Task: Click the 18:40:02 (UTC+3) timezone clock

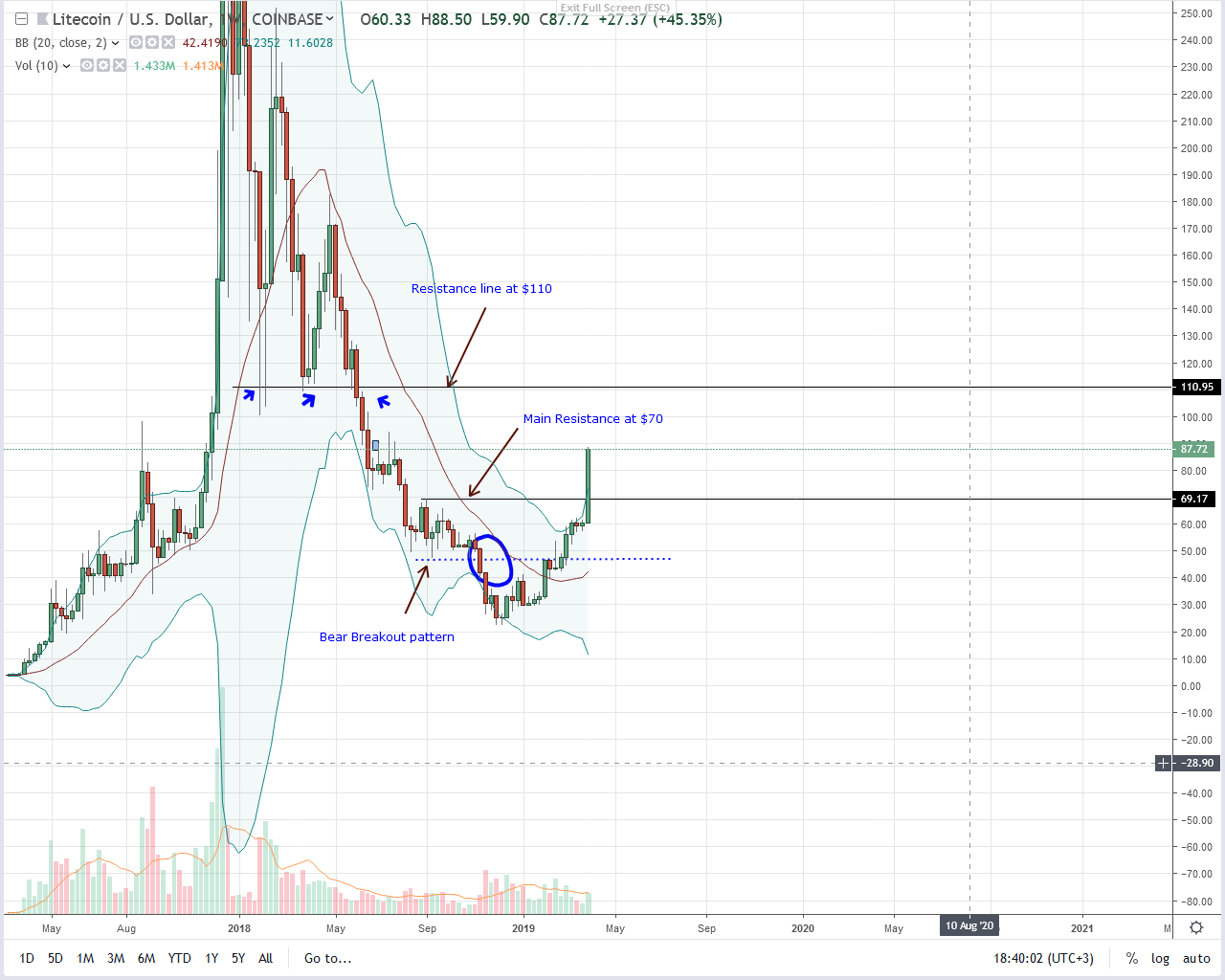Action: pos(1043,958)
